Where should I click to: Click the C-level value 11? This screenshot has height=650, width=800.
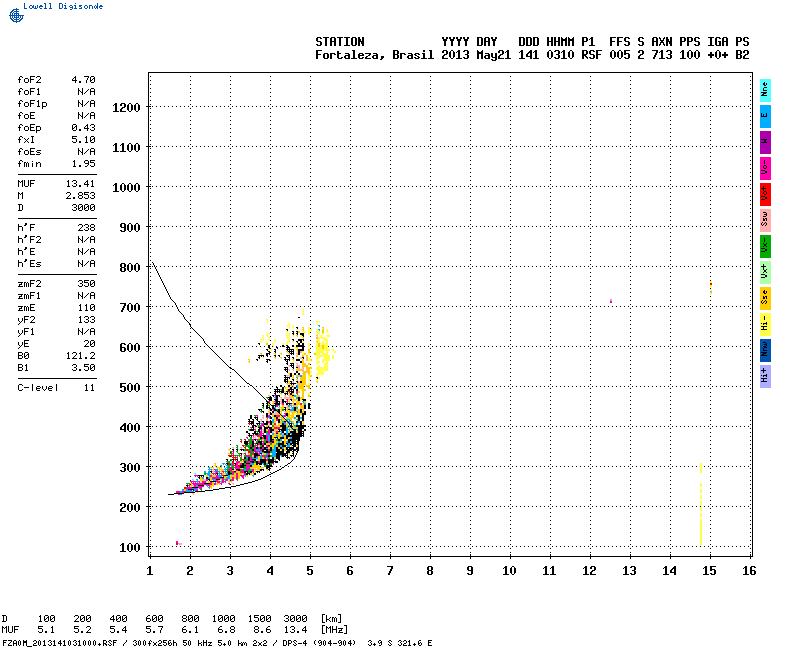pyautogui.click(x=90, y=388)
